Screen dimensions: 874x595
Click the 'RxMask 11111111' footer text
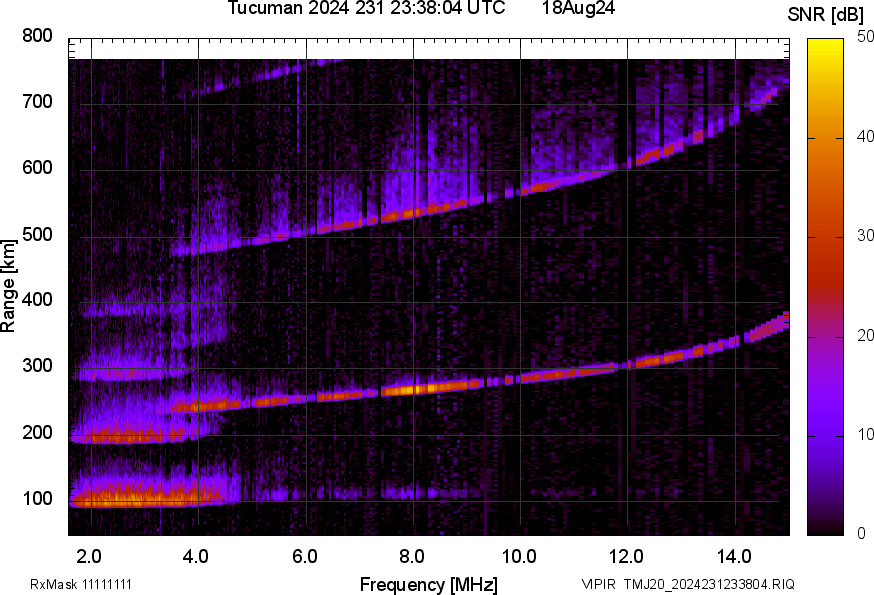(x=81, y=584)
